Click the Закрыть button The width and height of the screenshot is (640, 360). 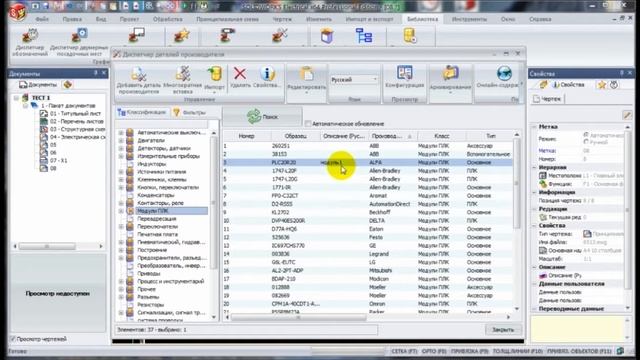point(502,329)
